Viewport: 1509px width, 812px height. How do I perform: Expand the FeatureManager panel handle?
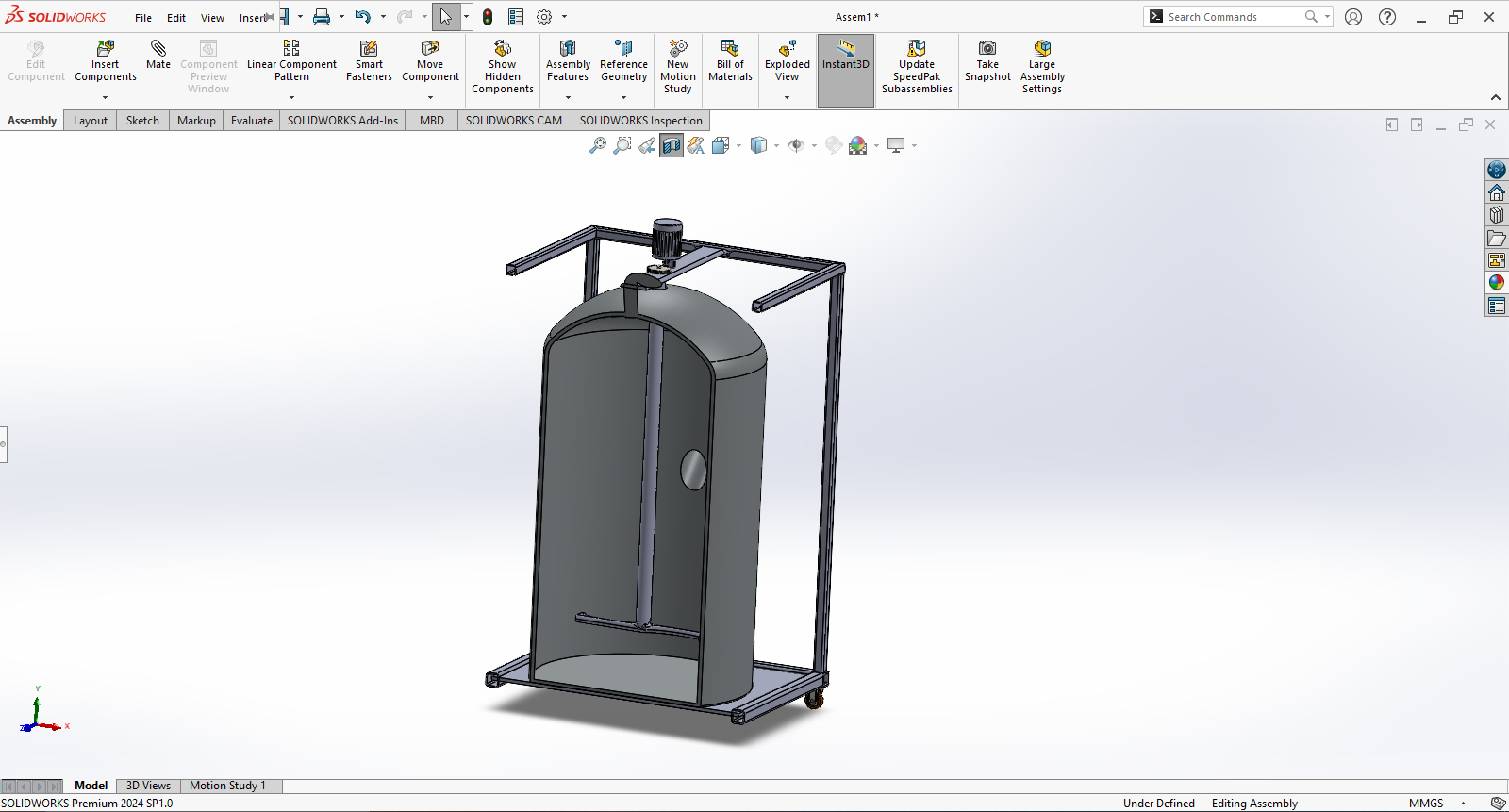click(4, 444)
